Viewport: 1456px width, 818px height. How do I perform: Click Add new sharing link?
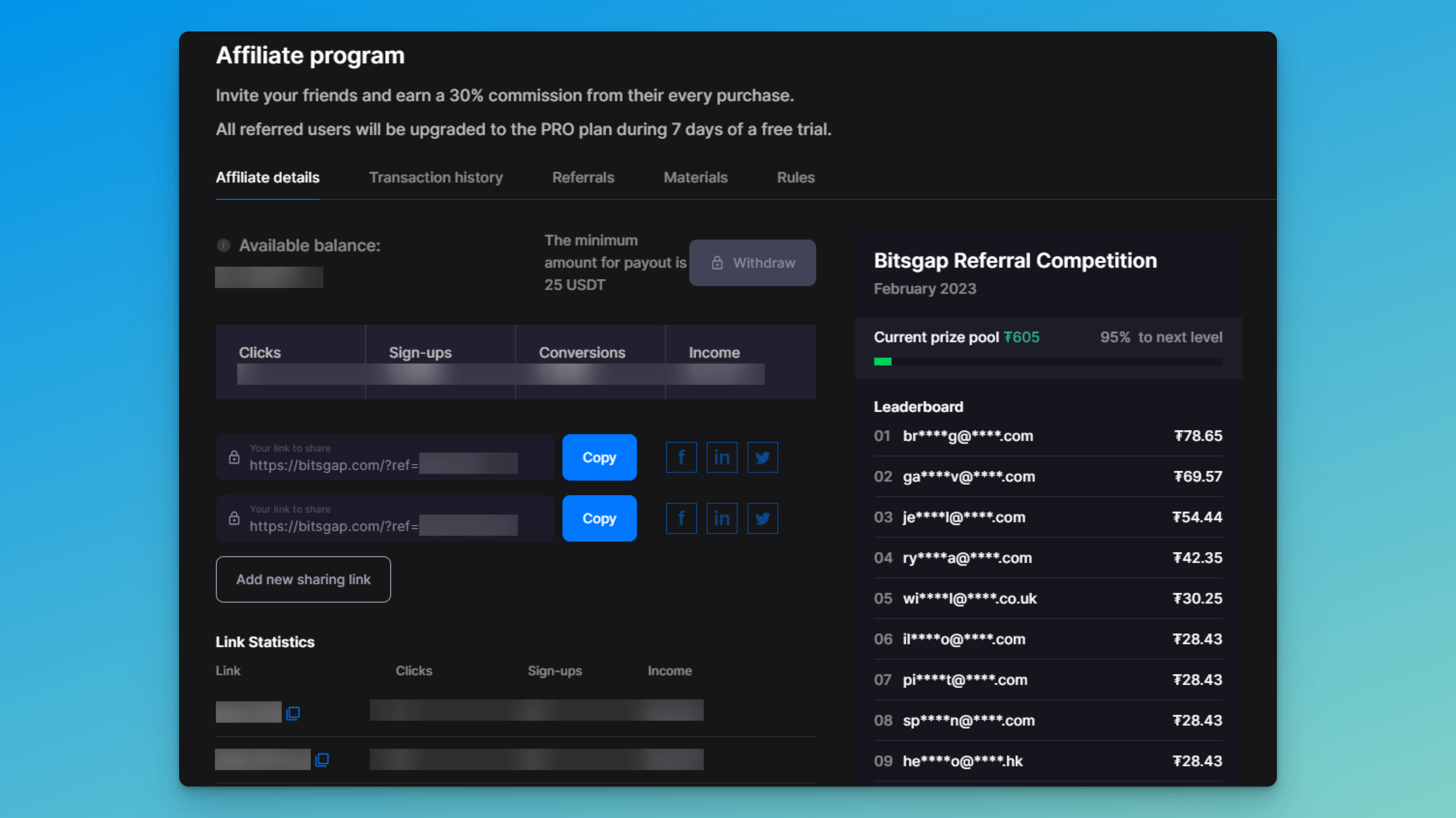(x=303, y=579)
